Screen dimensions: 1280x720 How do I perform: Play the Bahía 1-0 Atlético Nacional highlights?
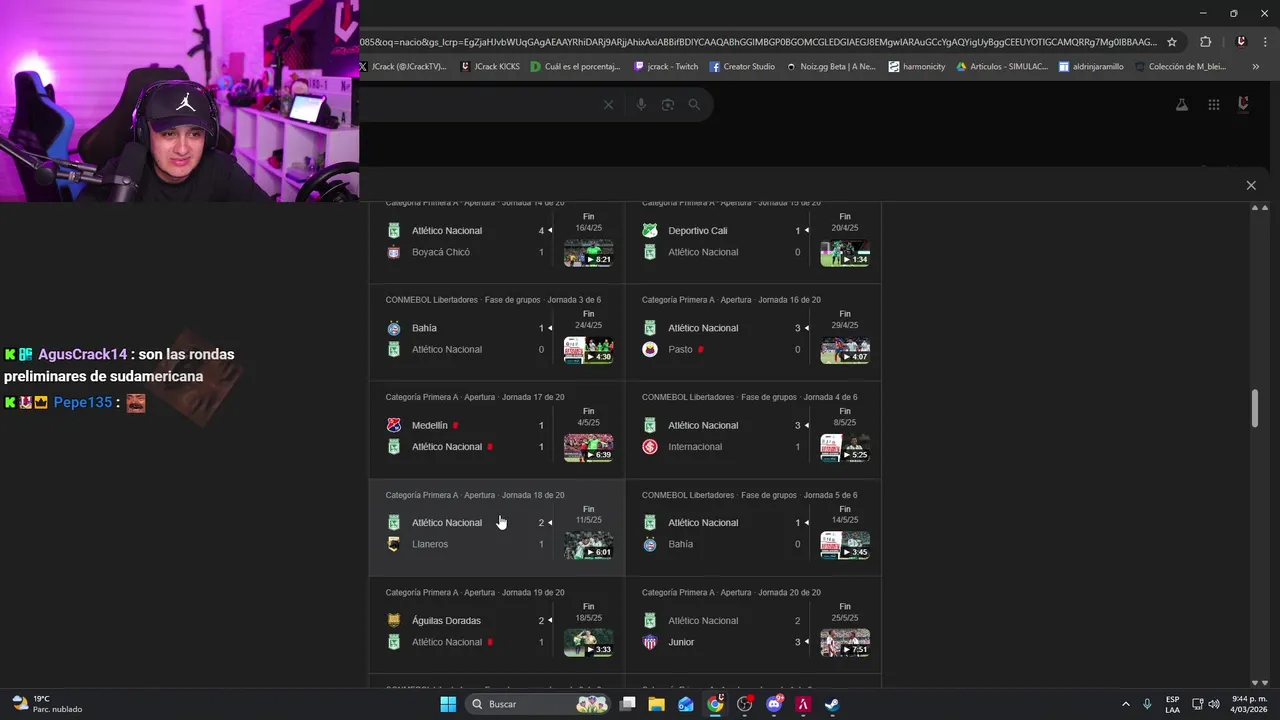(x=588, y=350)
